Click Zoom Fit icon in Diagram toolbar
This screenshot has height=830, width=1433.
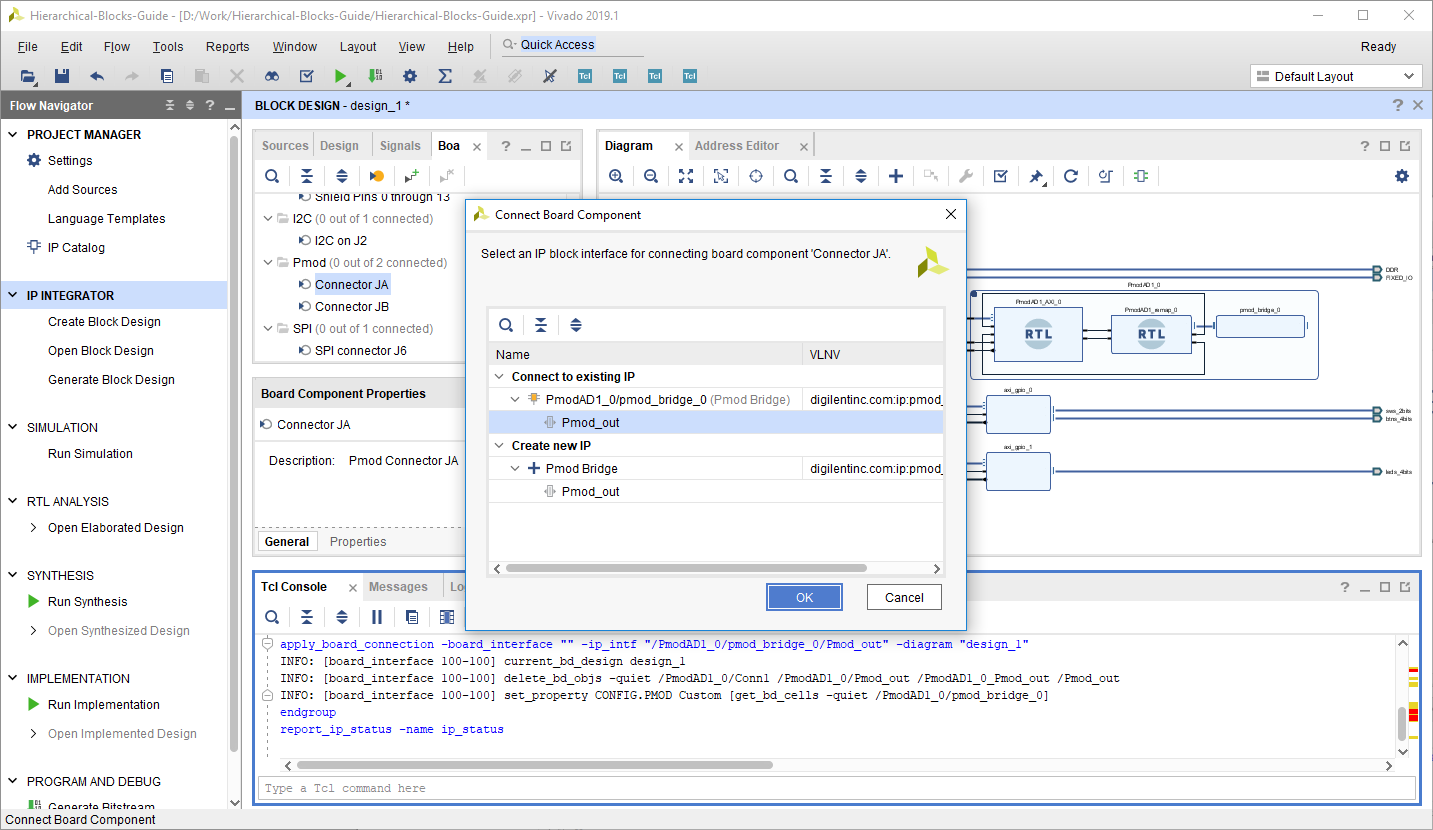pos(686,176)
